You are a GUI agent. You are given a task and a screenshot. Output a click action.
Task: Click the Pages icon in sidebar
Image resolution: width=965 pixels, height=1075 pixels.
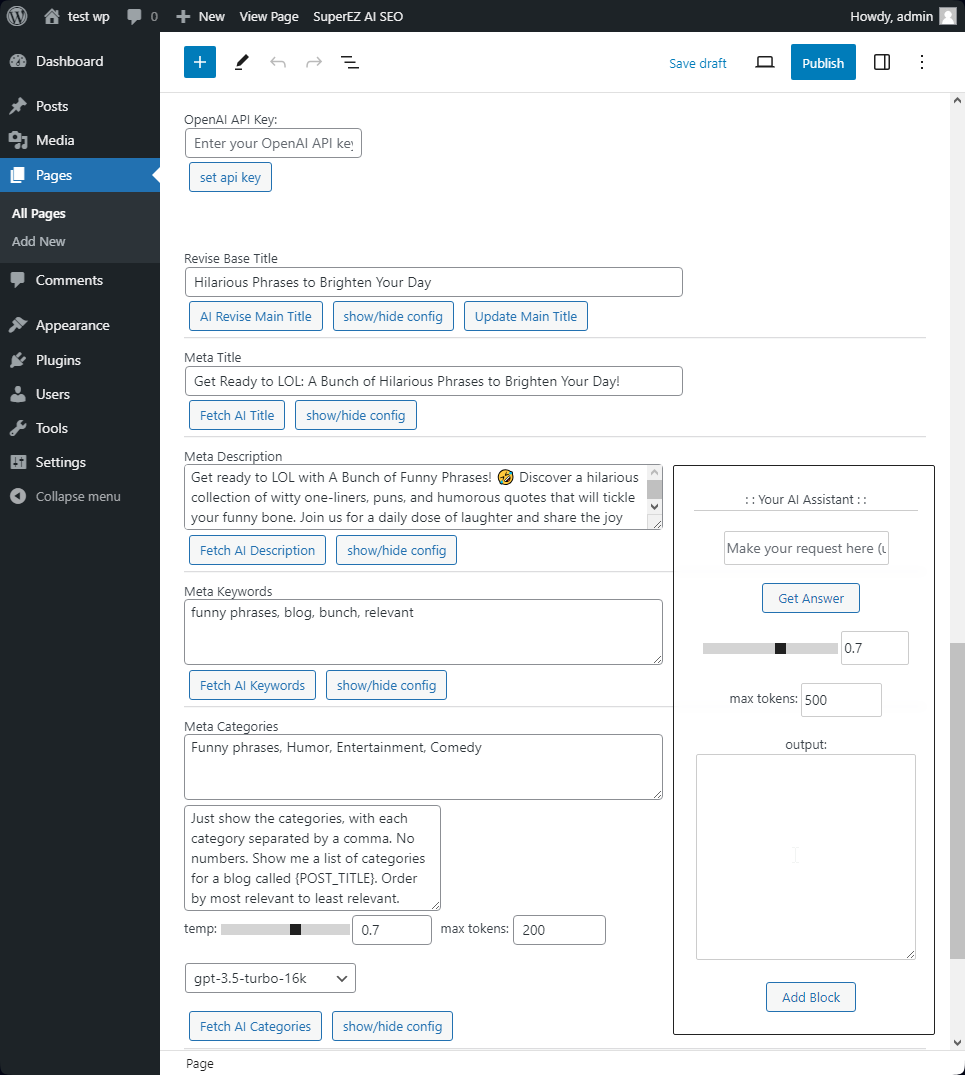tap(18, 176)
